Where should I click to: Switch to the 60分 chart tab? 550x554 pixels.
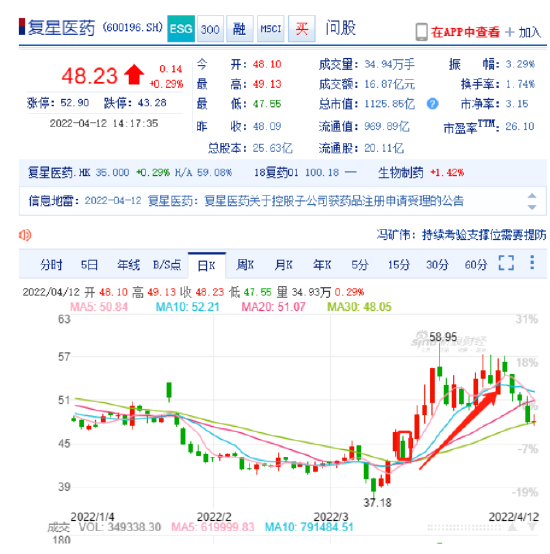pos(476,265)
